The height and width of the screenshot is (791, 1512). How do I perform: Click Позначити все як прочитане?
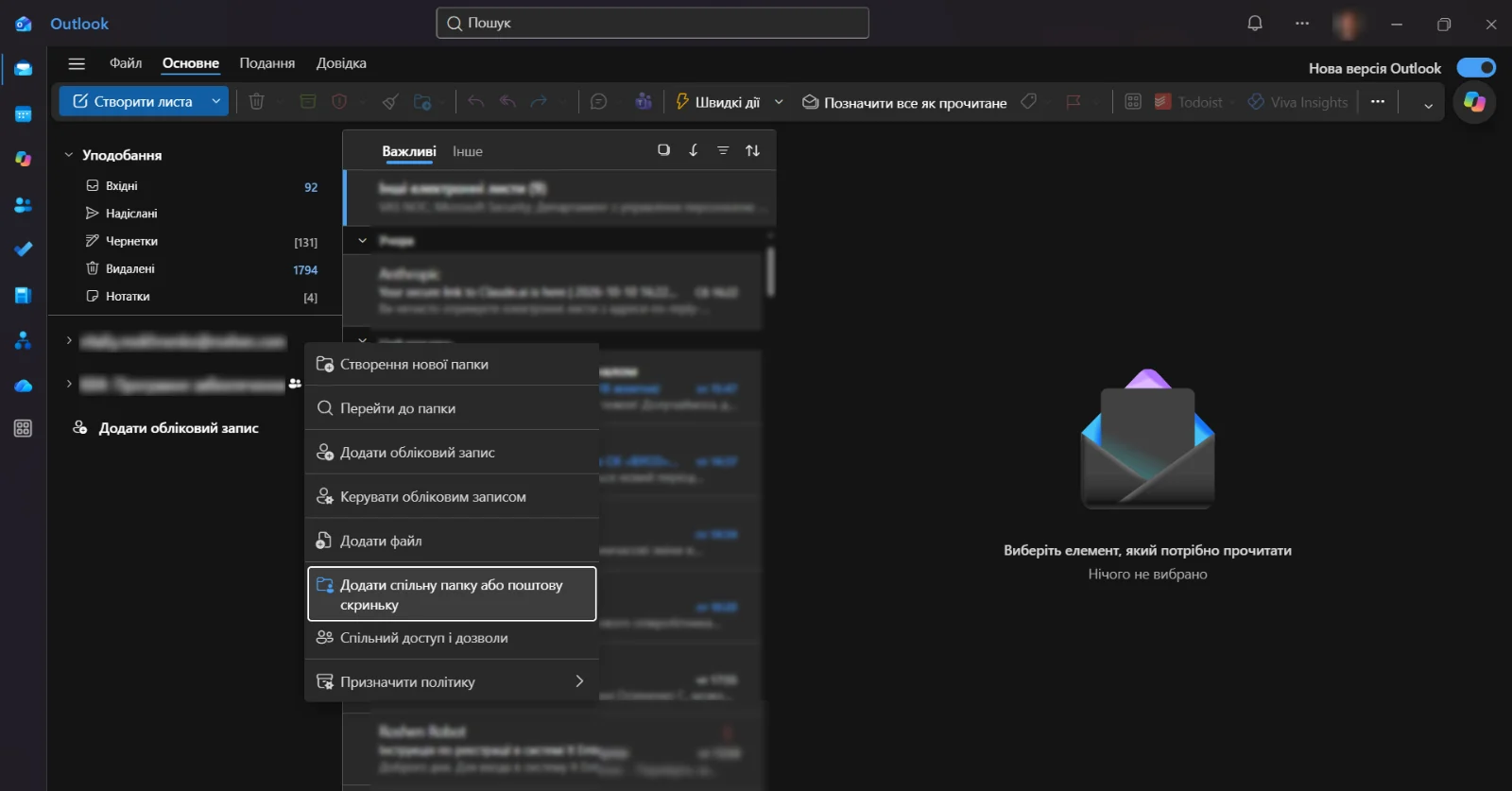[x=904, y=102]
